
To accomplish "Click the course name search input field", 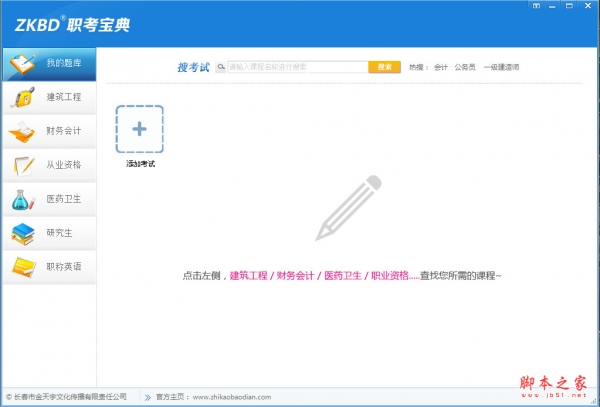I will [x=297, y=67].
